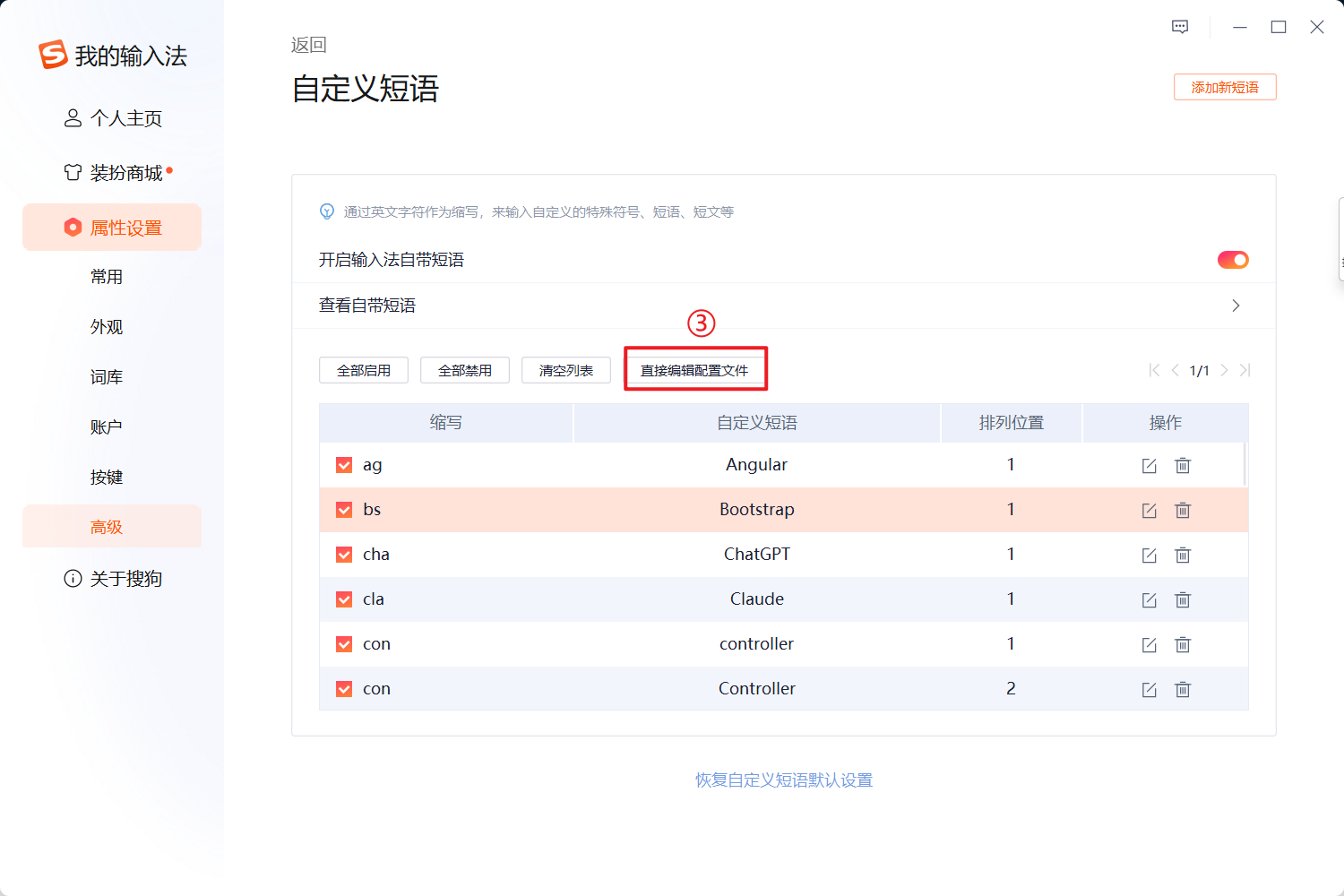
Task: Click 恢复自定义短语默认设置 link
Action: tap(784, 780)
